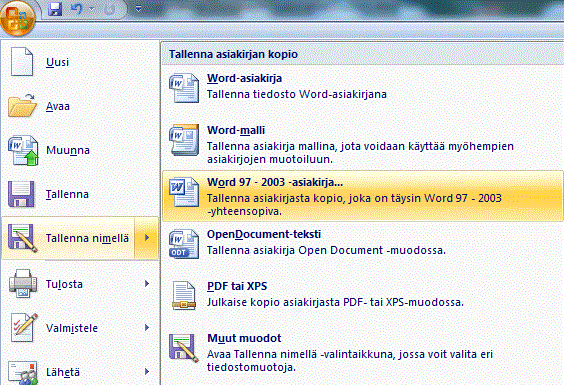Choose Avaa from the Office menu
564x385 pixels.
(x=80, y=106)
